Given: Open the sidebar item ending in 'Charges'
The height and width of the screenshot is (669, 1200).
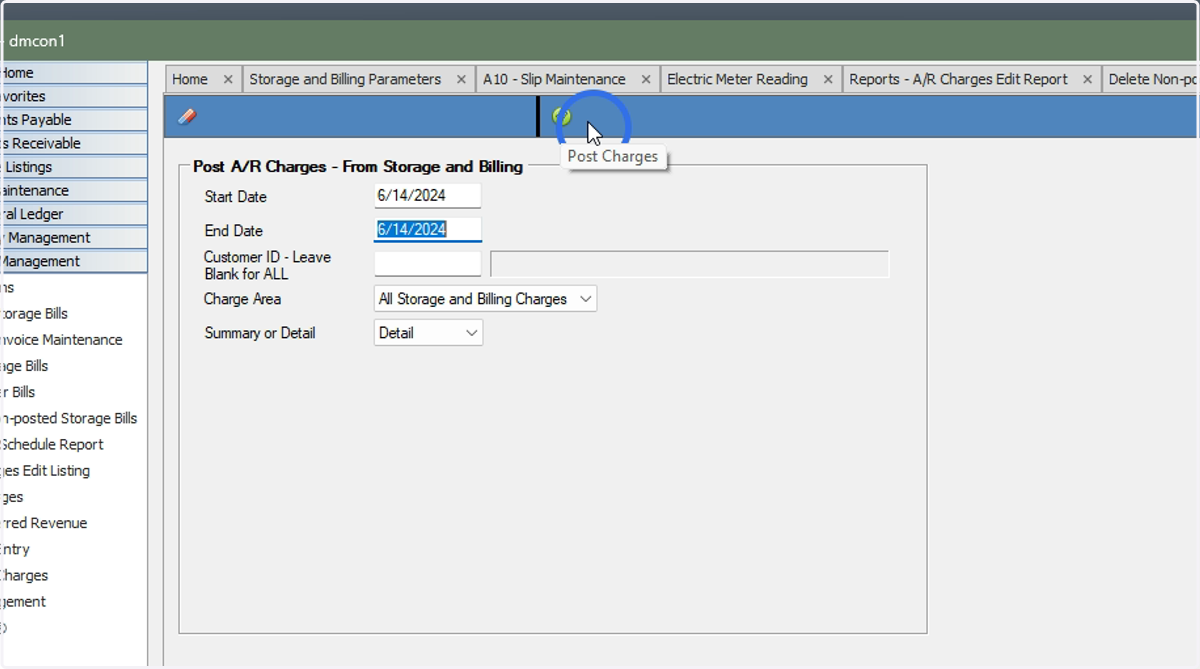Looking at the screenshot, I should click(x=24, y=575).
